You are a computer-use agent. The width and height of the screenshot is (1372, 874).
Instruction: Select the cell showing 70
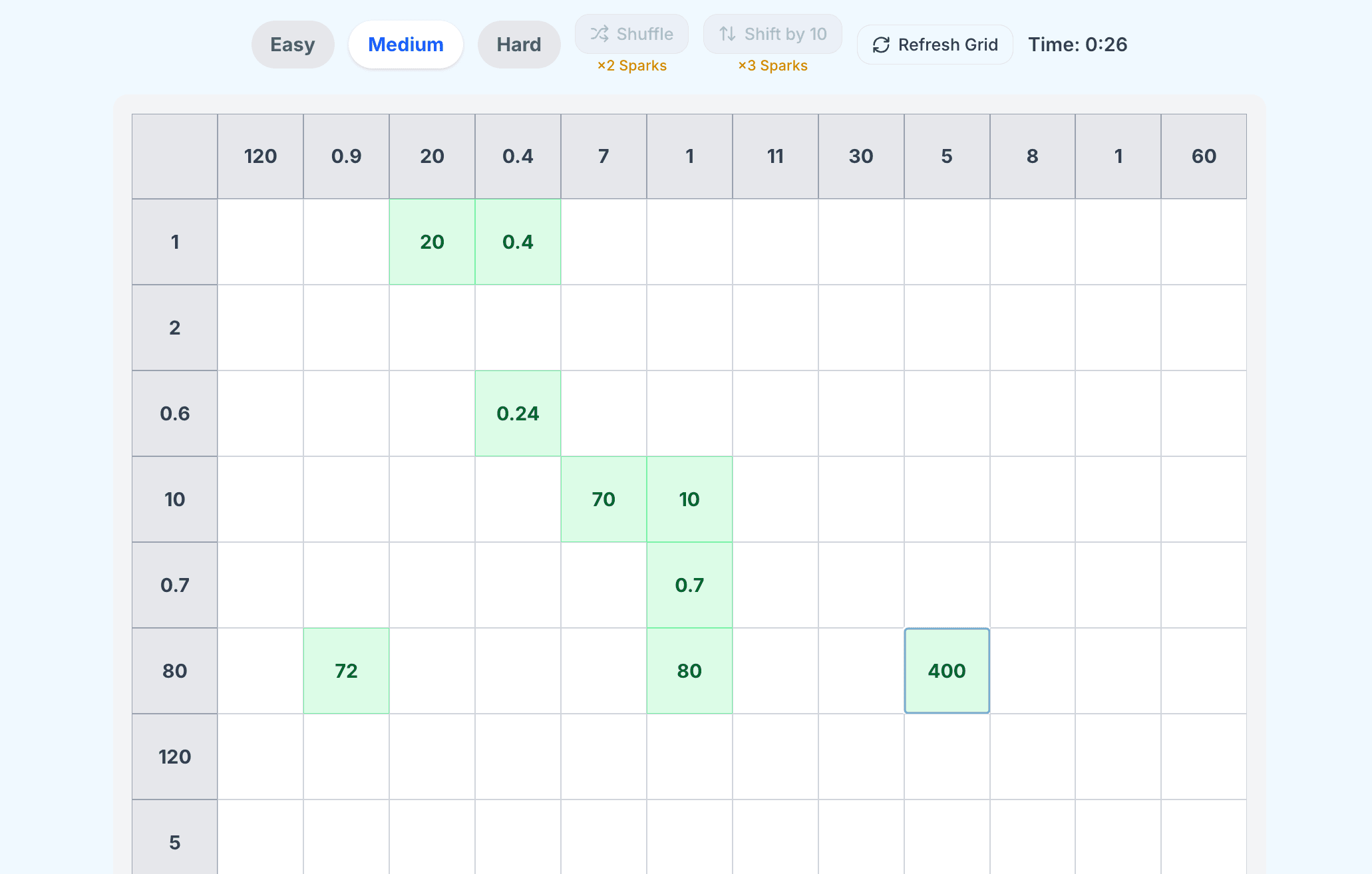click(x=603, y=499)
